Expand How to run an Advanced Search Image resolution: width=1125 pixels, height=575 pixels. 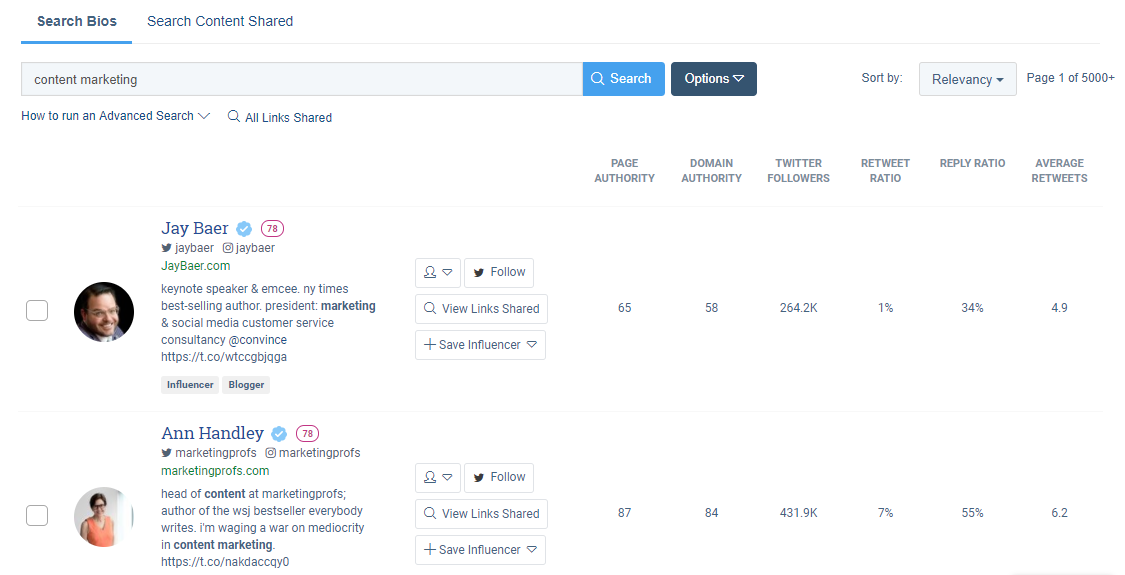point(115,116)
